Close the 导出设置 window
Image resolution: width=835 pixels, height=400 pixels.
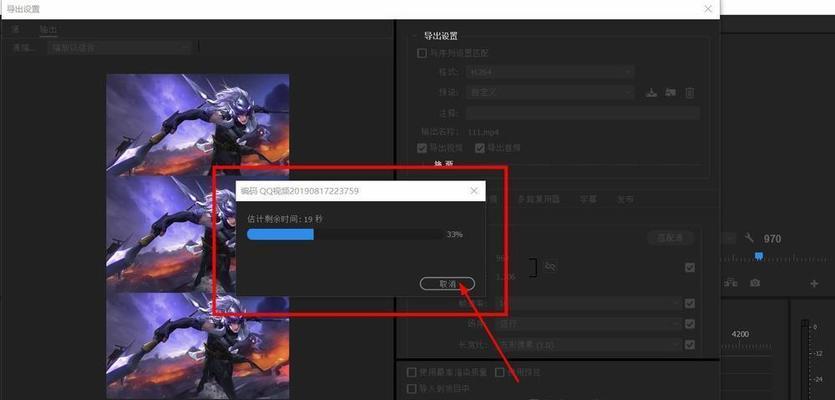tap(708, 9)
